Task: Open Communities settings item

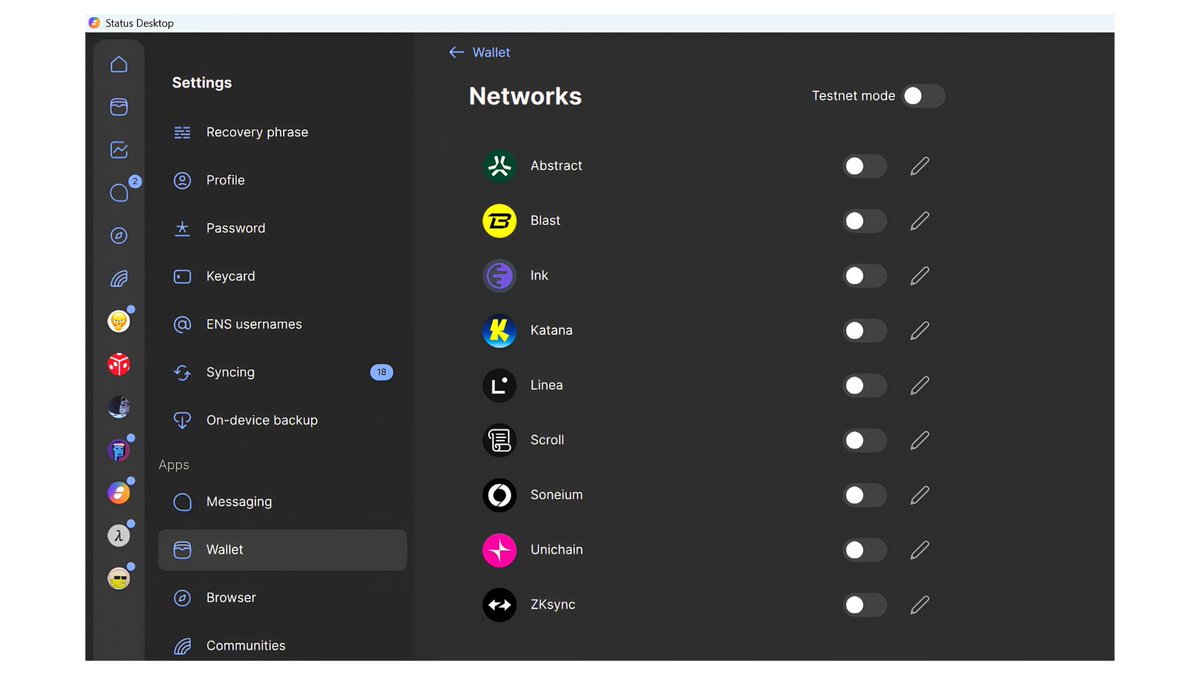Action: click(283, 646)
